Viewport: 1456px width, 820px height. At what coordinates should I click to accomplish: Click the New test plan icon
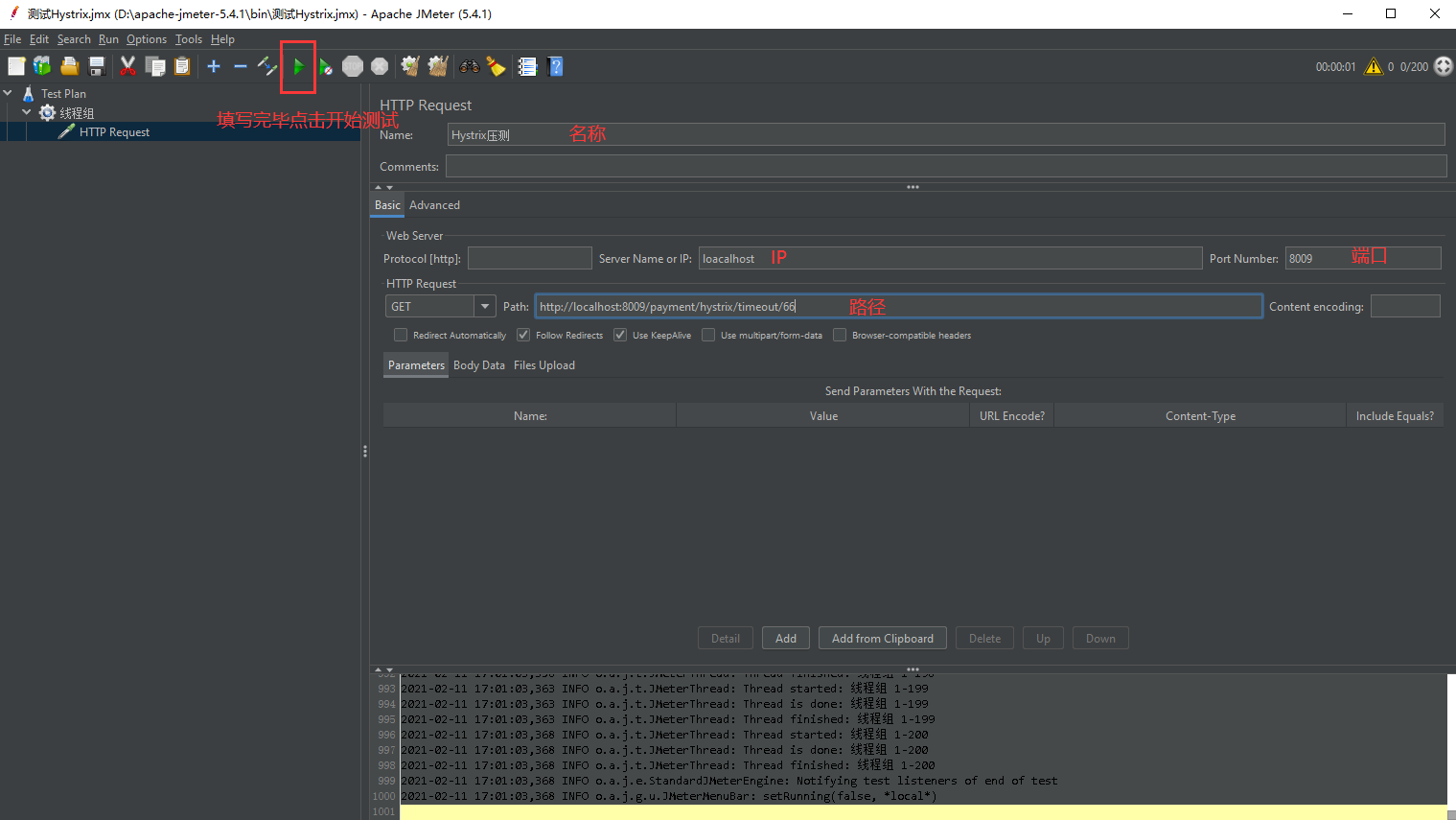pos(16,66)
